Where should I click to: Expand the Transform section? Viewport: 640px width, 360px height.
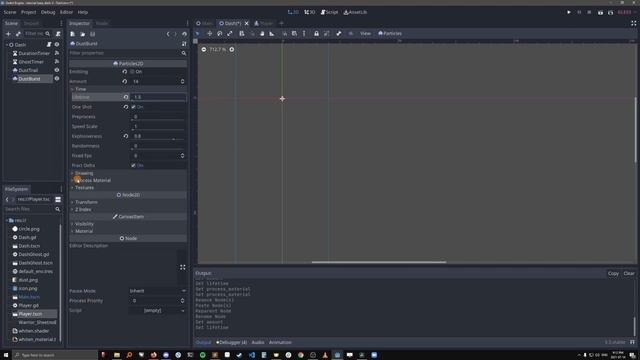click(128, 202)
